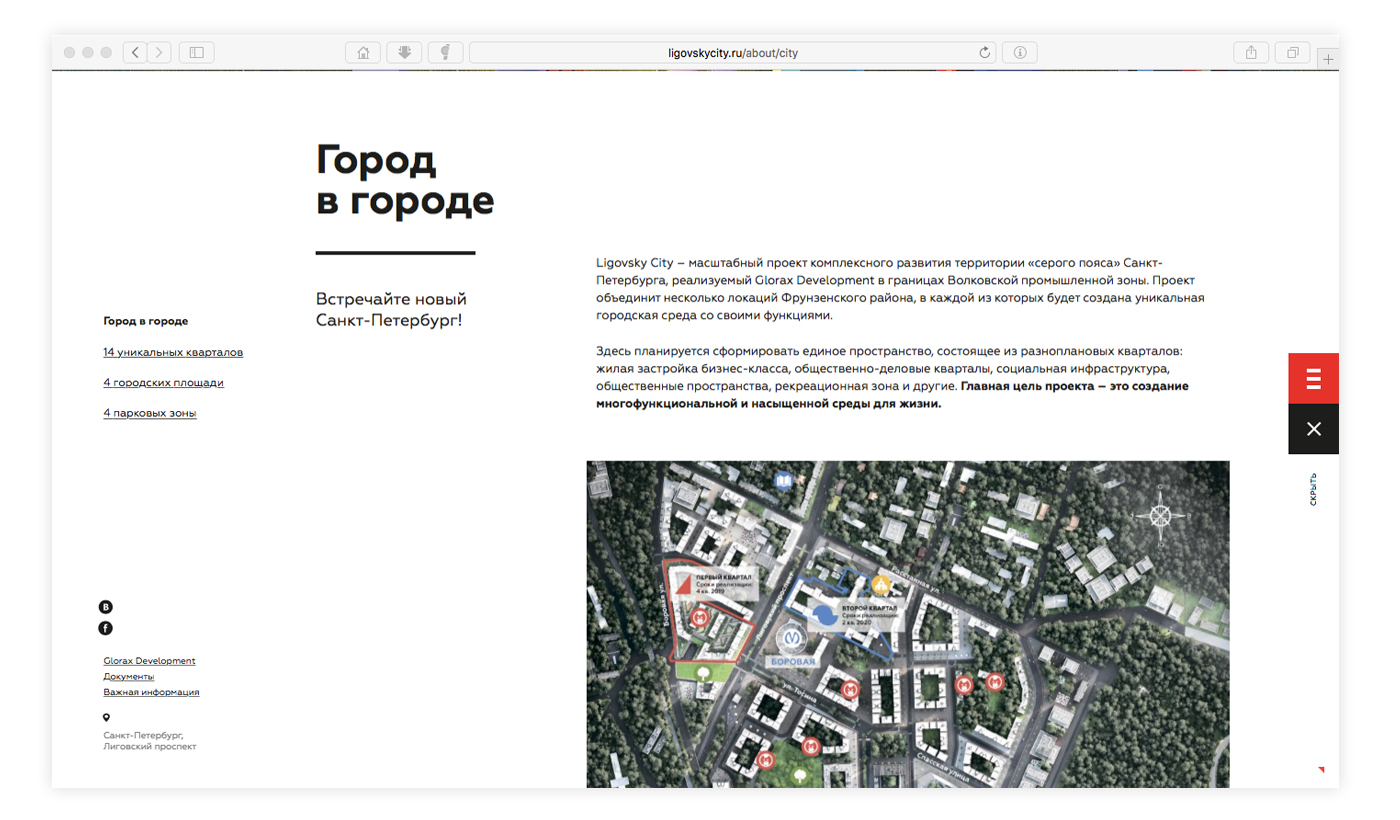
Task: Go back with the Safari back arrow
Action: point(135,52)
